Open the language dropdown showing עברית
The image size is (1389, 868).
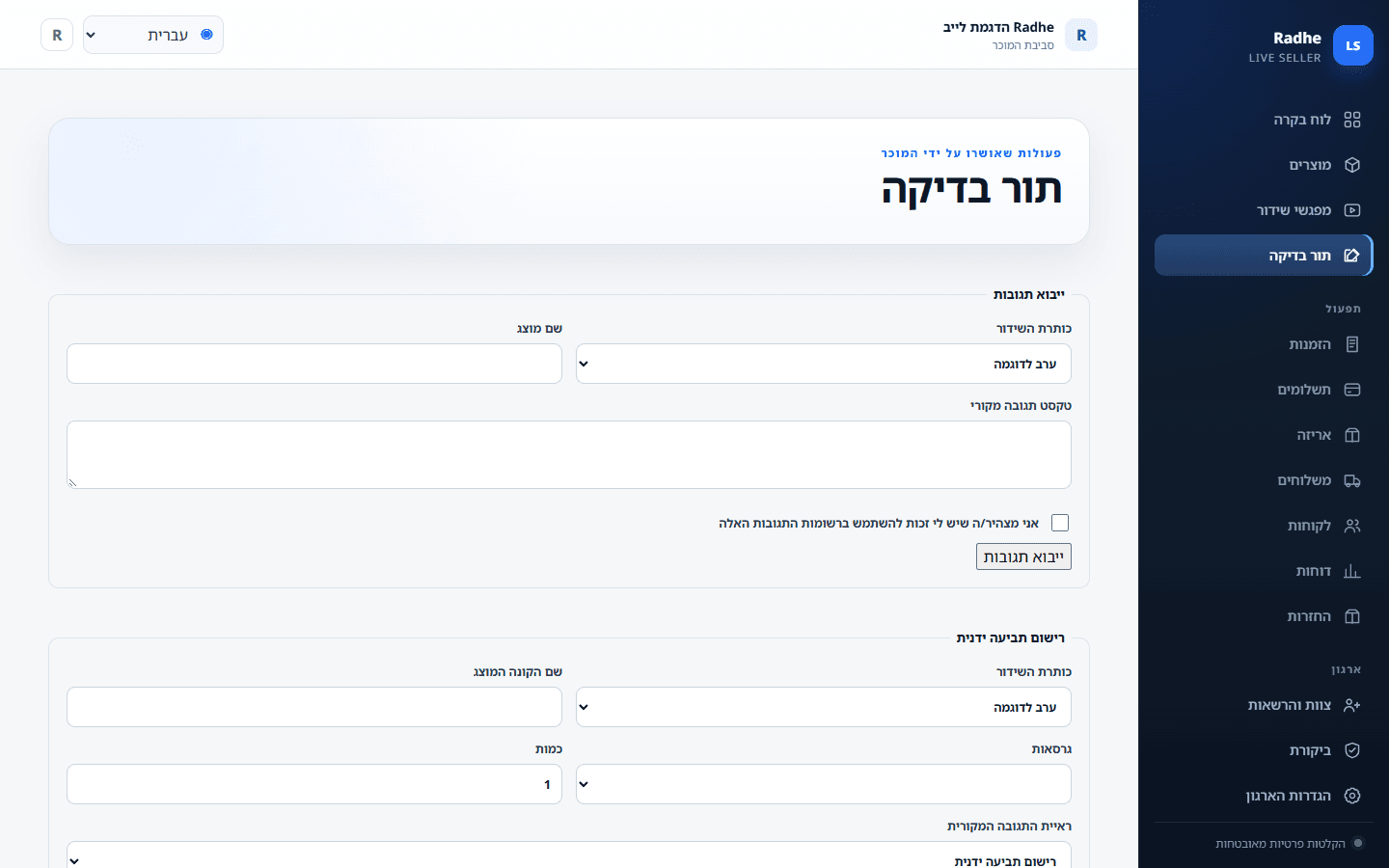tap(153, 35)
